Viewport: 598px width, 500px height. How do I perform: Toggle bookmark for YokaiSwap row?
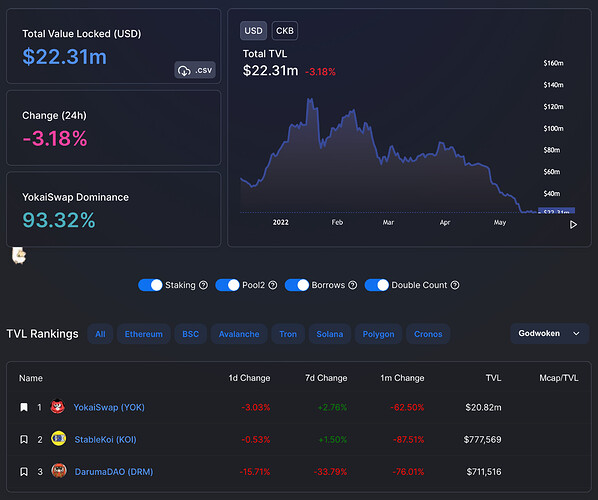(24, 407)
